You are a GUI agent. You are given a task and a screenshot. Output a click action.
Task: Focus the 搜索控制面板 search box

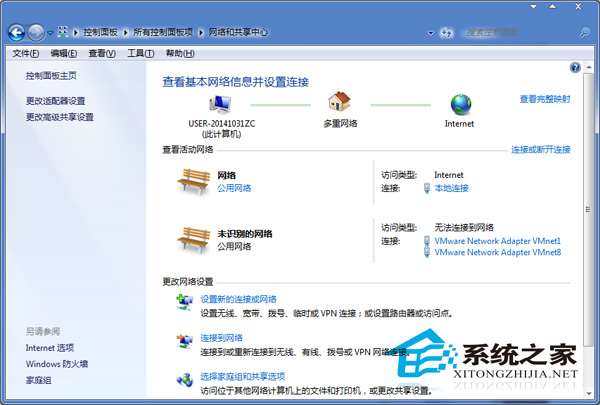(x=519, y=33)
